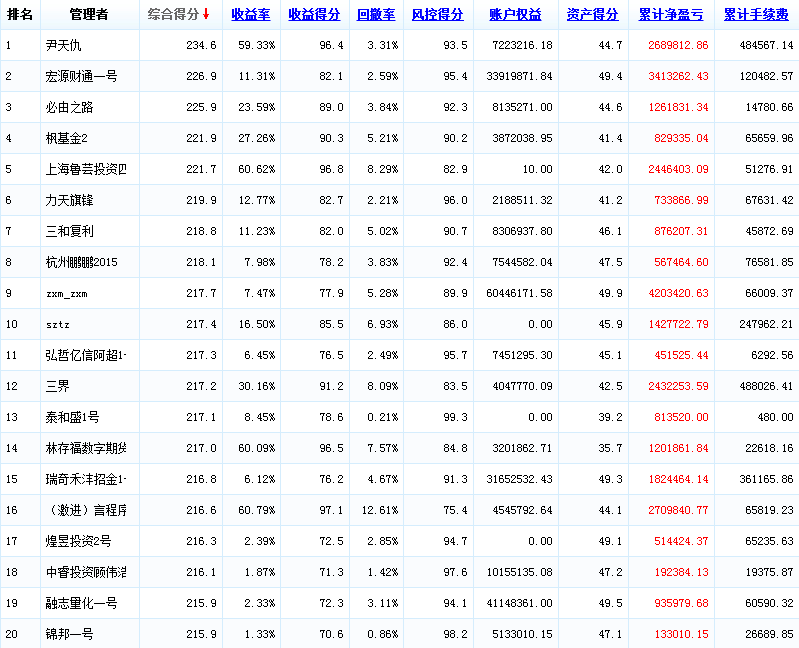Image resolution: width=799 pixels, height=648 pixels.
Task: Select manager 锦邦一号
Action: coord(70,634)
